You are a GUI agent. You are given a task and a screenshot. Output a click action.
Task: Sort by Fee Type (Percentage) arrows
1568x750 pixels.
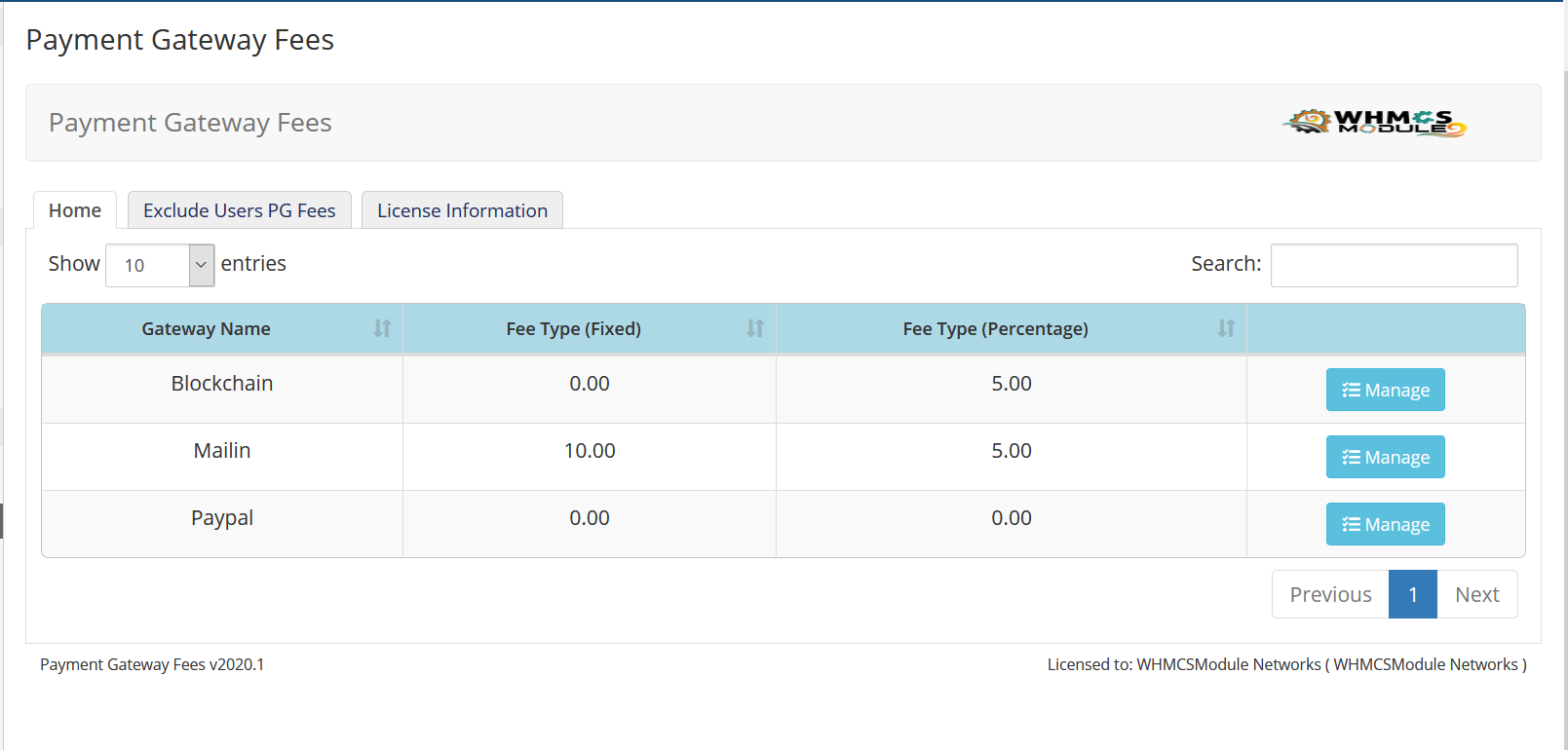coord(1226,329)
